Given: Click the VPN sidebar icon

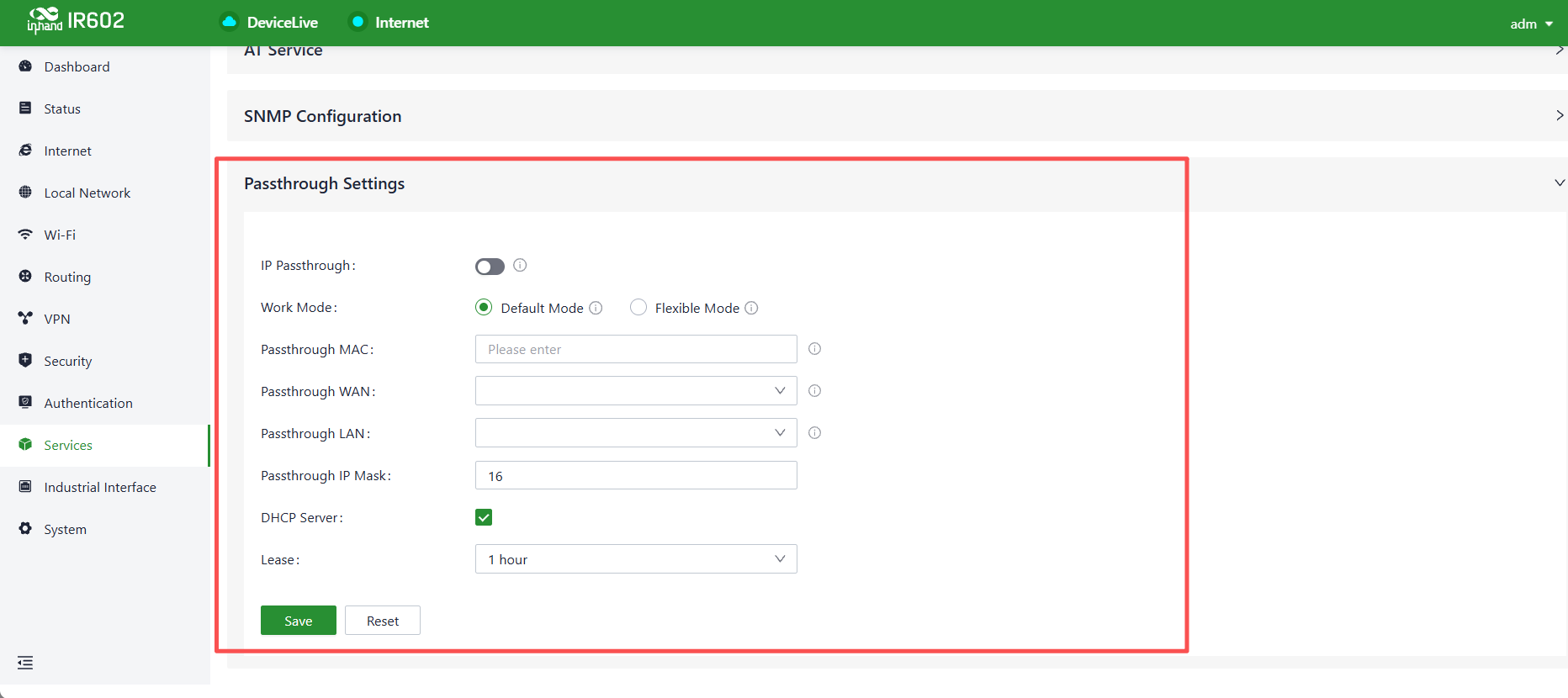Looking at the screenshot, I should [x=25, y=319].
